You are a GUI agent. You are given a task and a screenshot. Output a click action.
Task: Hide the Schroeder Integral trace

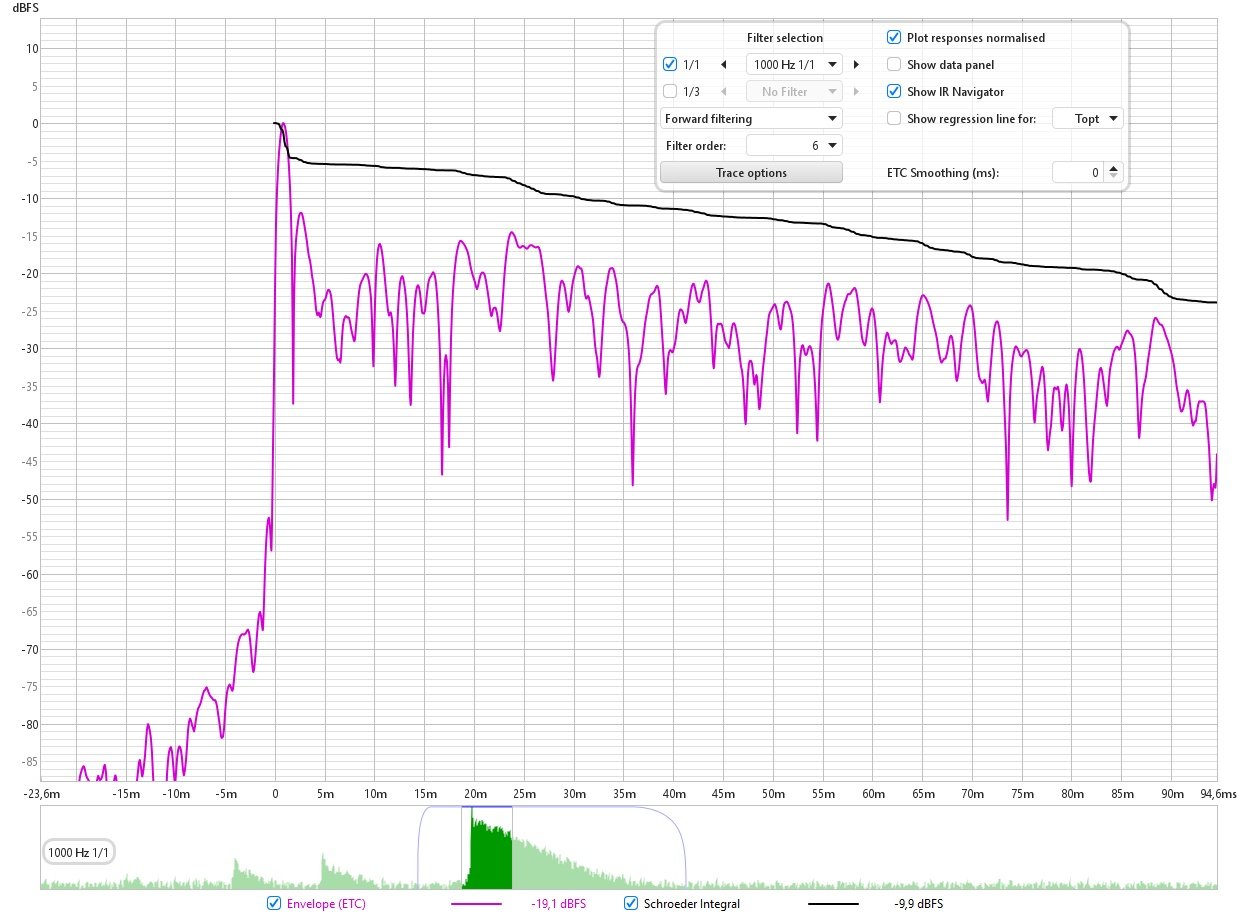[631, 904]
